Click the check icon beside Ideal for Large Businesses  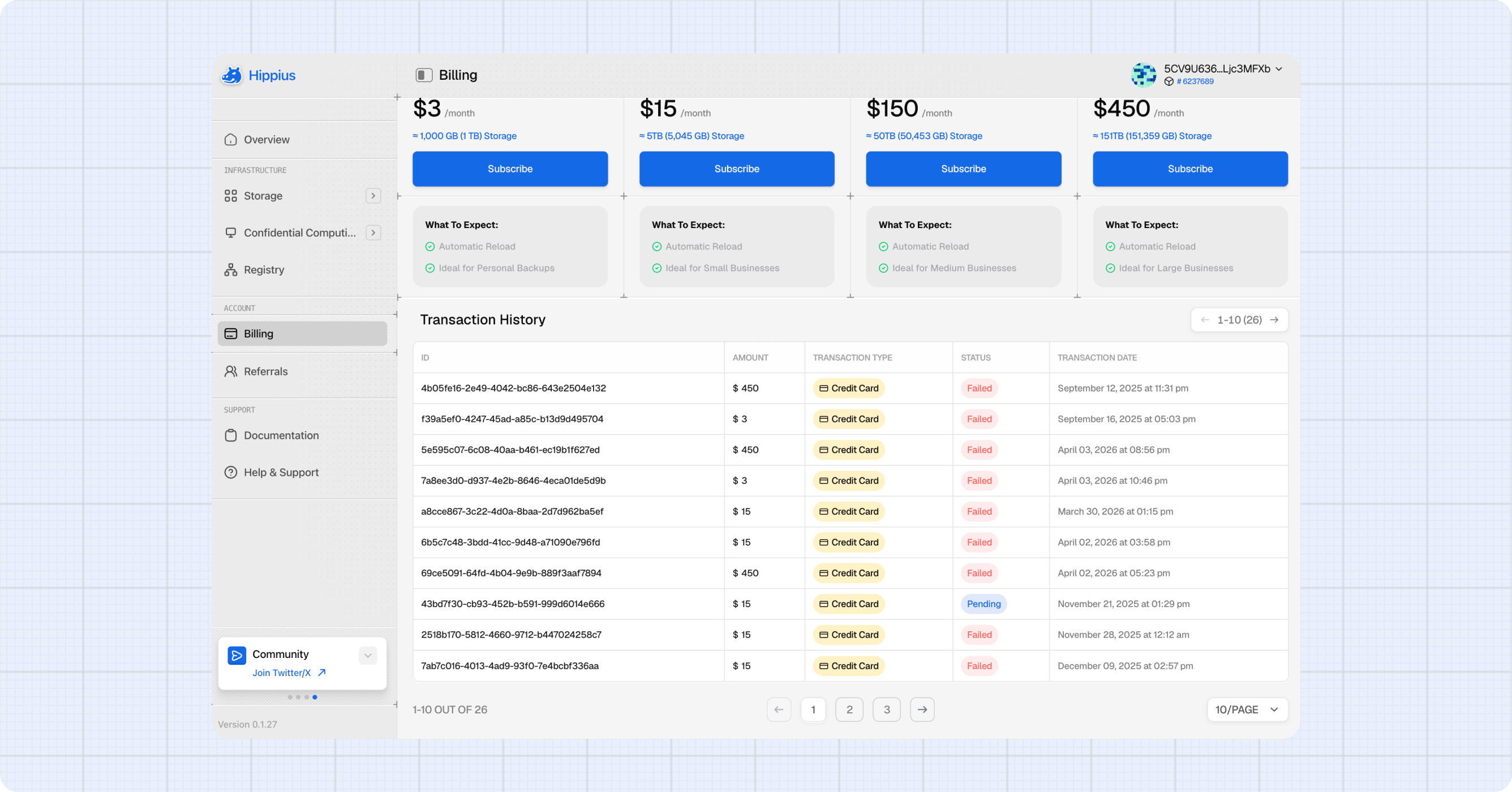click(1111, 268)
